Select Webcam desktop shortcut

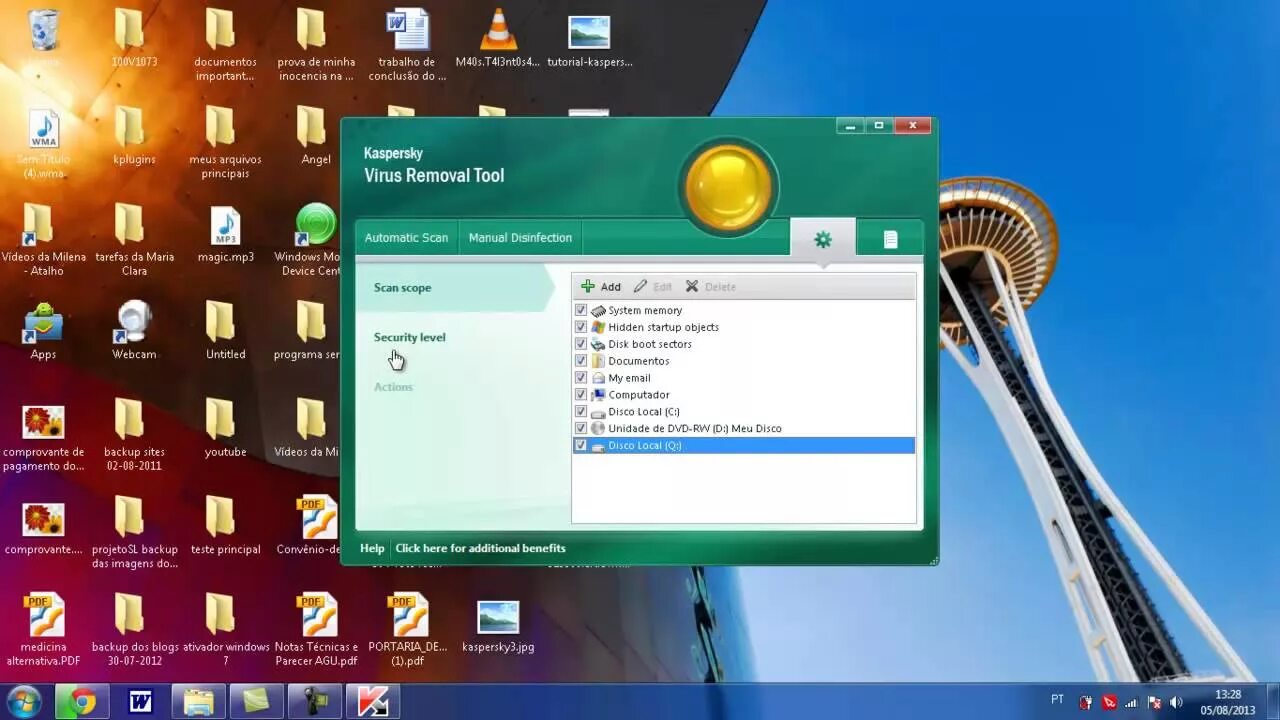click(134, 332)
